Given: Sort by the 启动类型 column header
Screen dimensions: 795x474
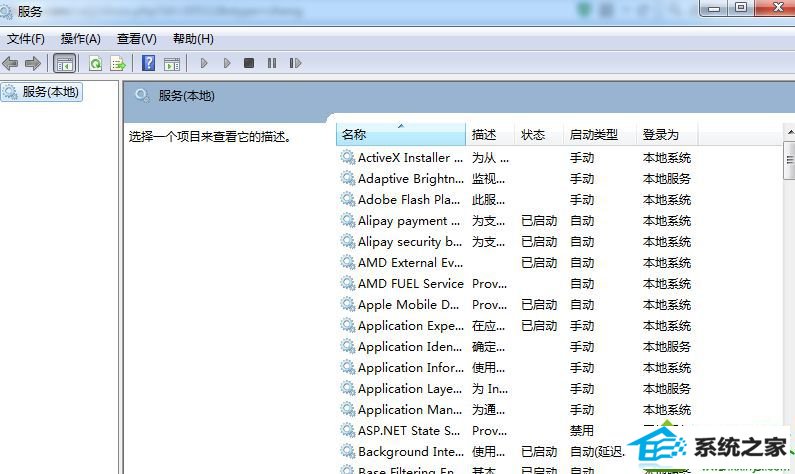Looking at the screenshot, I should tap(599, 134).
